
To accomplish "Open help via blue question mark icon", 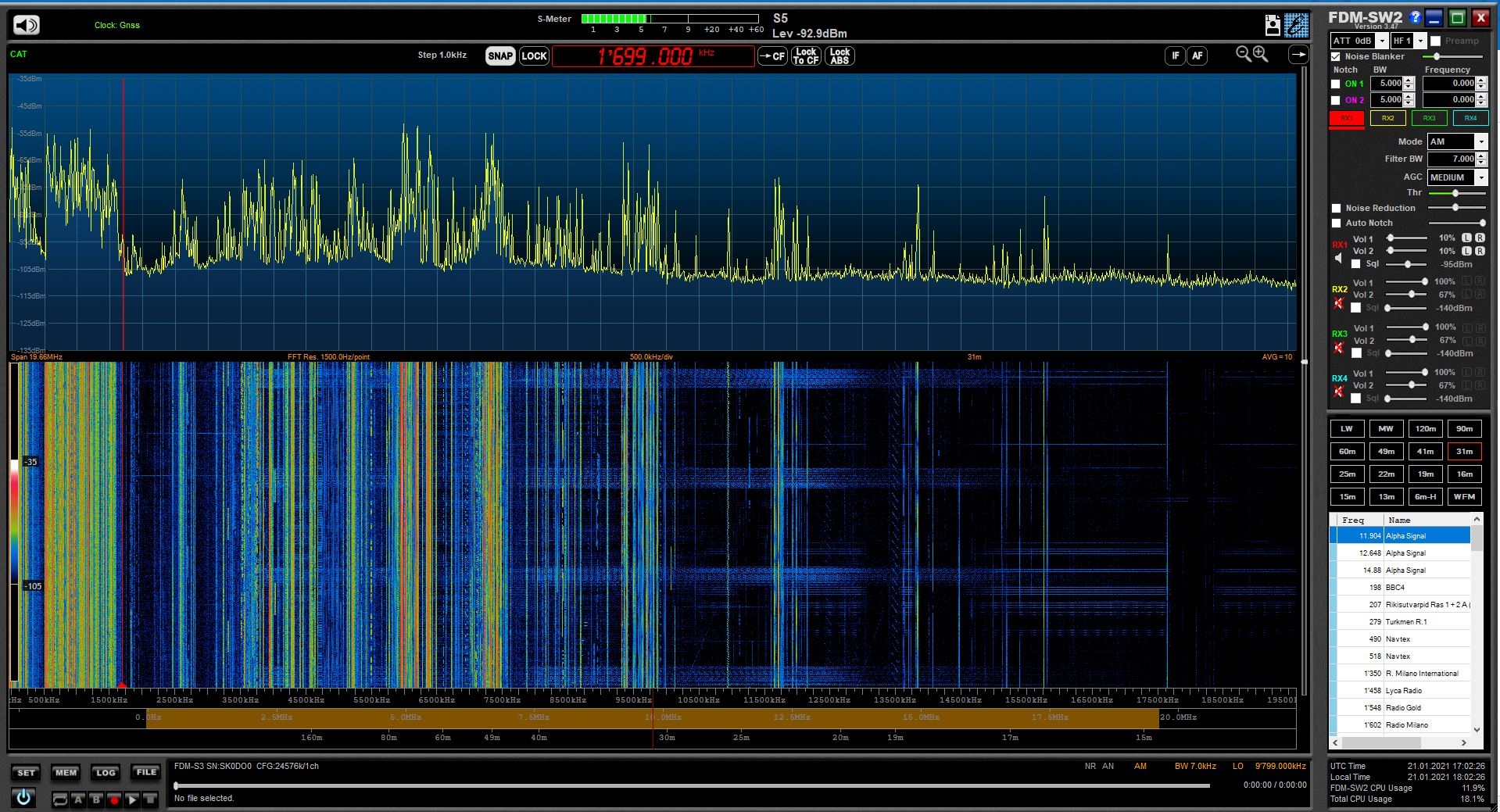I will tap(1416, 17).
